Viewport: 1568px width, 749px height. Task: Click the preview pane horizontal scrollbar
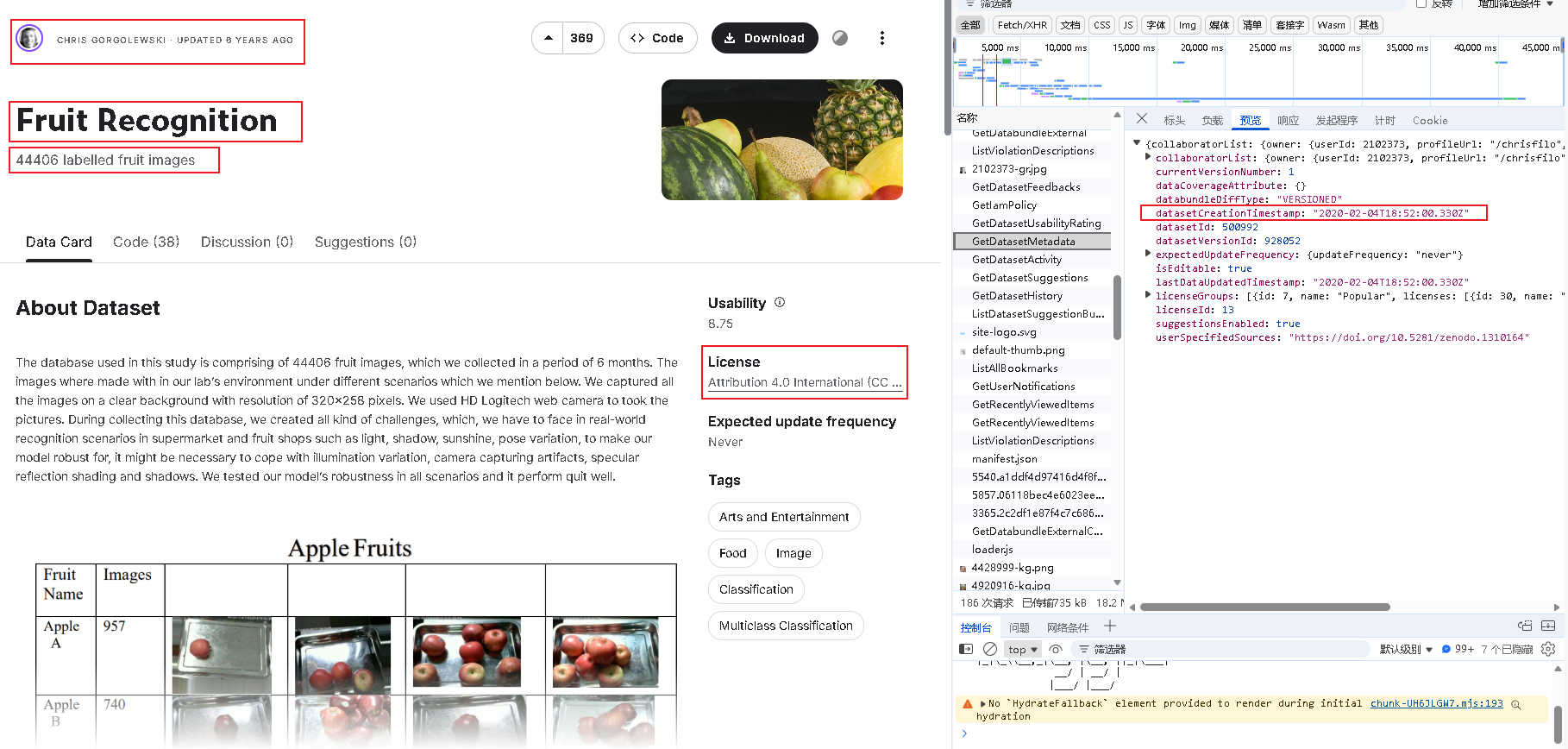[1264, 607]
